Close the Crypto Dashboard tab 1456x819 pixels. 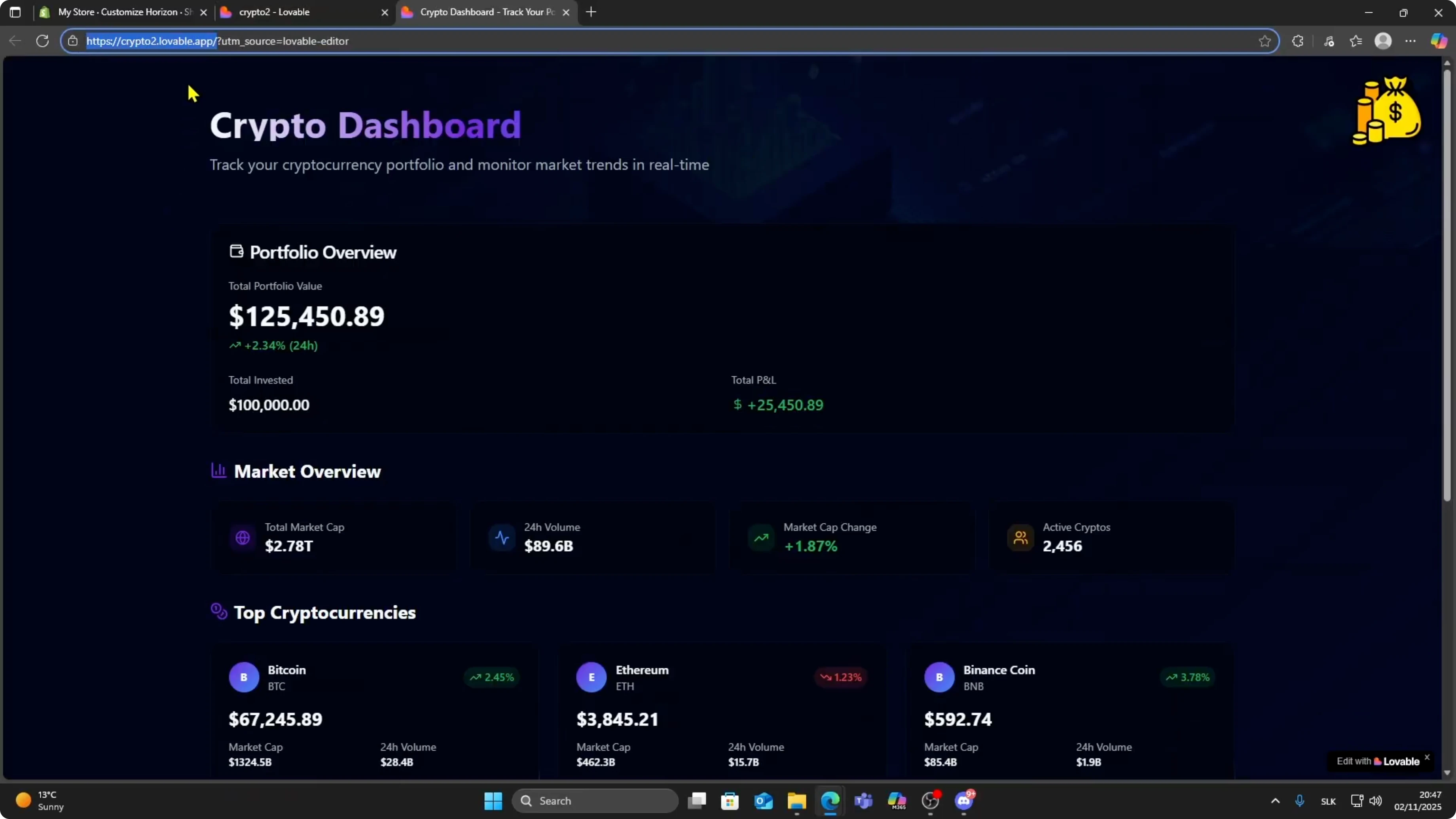pos(566,12)
